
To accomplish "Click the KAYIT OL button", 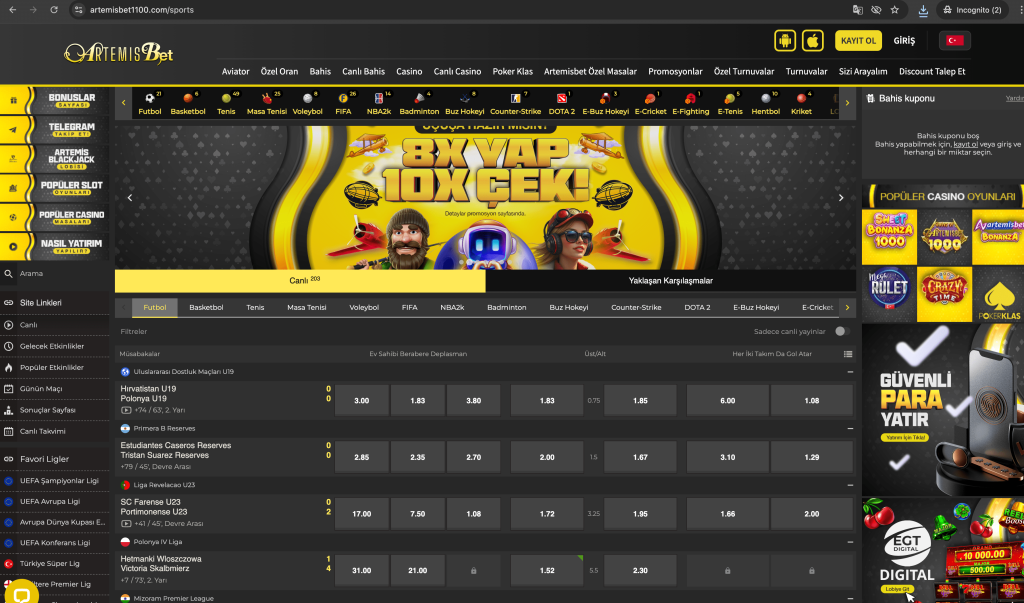I will tap(858, 41).
